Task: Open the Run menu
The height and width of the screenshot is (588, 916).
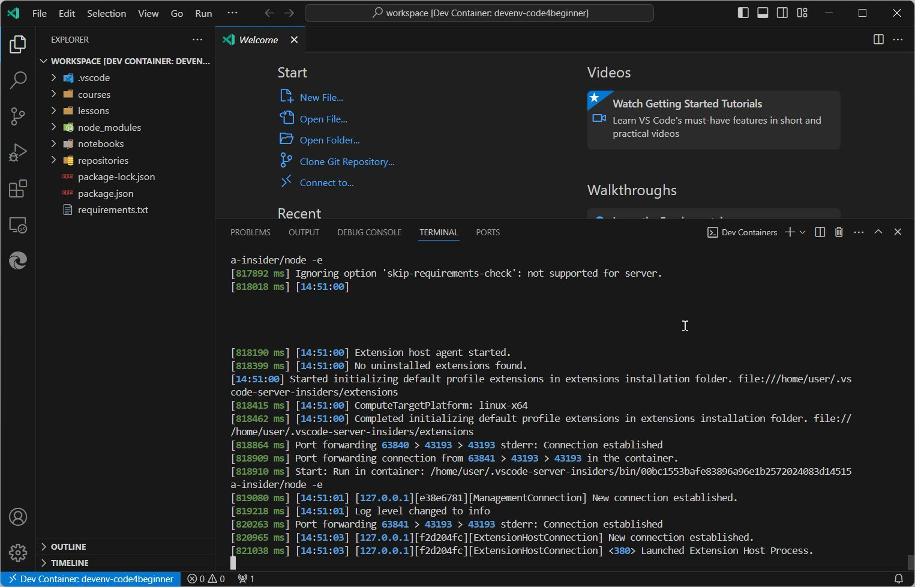Action: (203, 13)
